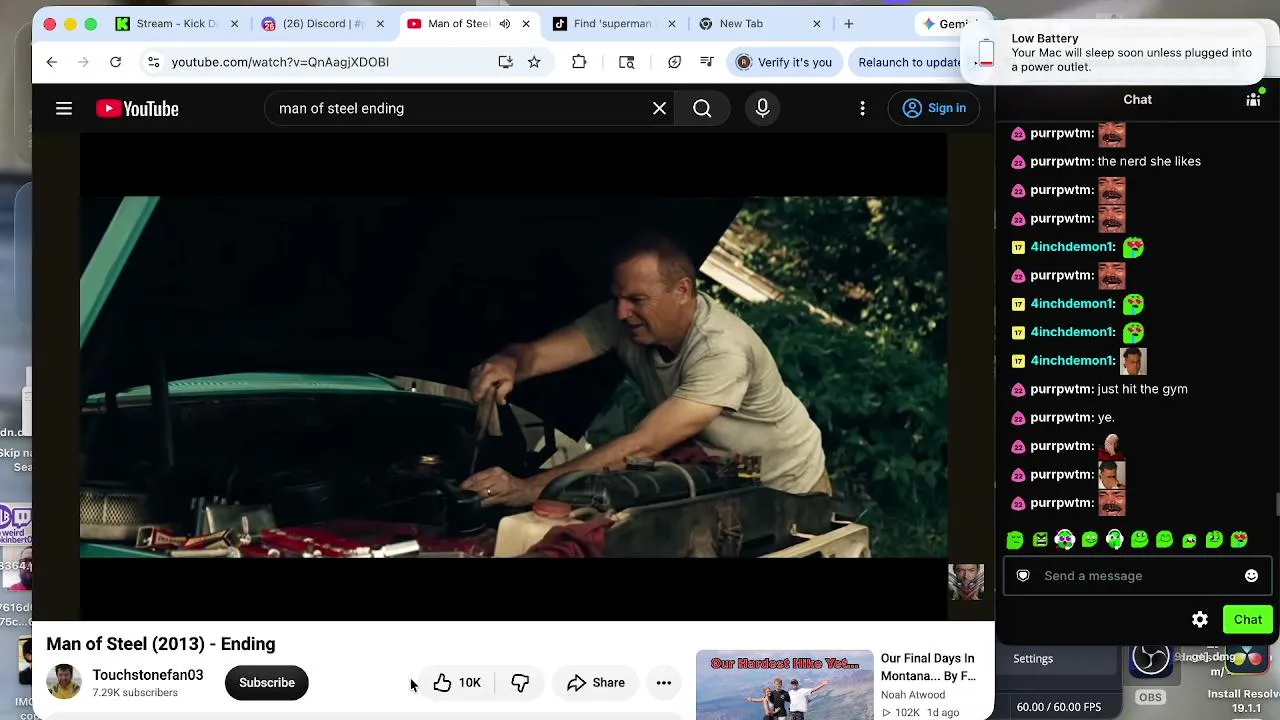Open the 'Our Final Days In Montana' thumbnail
The width and height of the screenshot is (1280, 720).
[x=785, y=685]
